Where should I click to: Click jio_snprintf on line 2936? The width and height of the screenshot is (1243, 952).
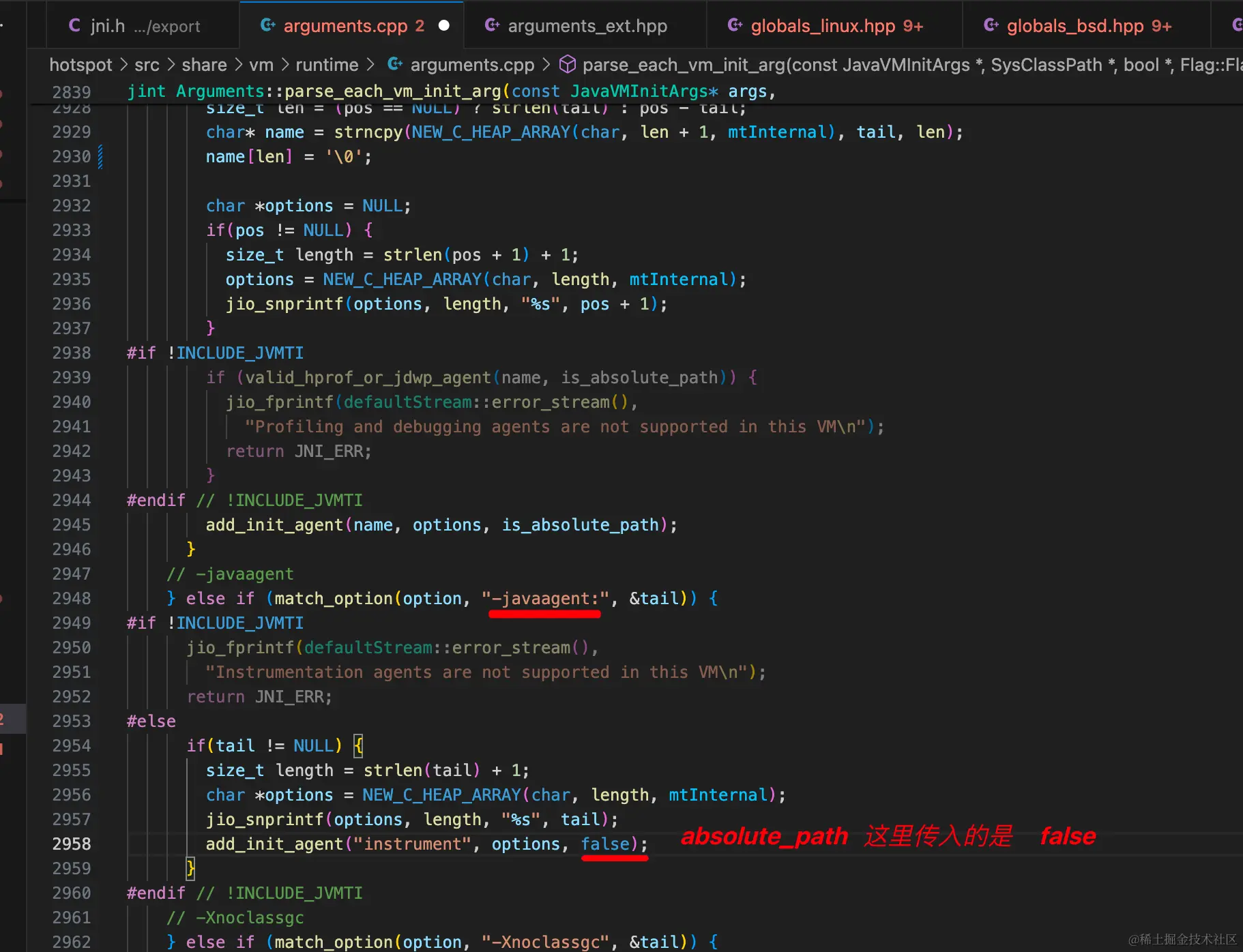(x=284, y=304)
